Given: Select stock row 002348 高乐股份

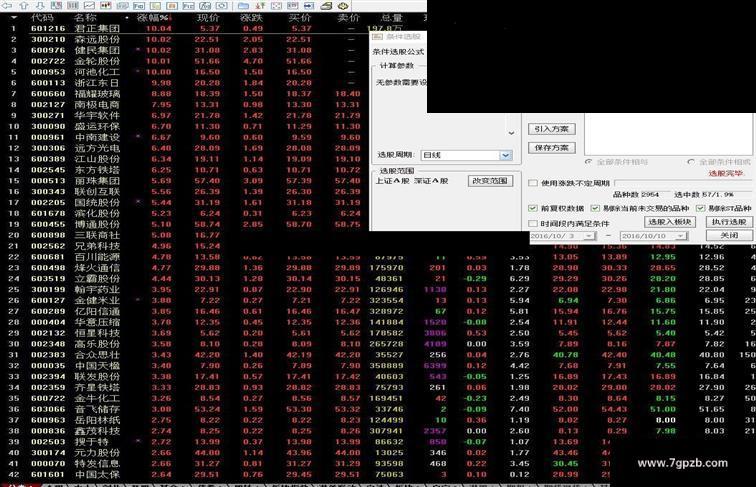Looking at the screenshot, I should click(x=378, y=344).
